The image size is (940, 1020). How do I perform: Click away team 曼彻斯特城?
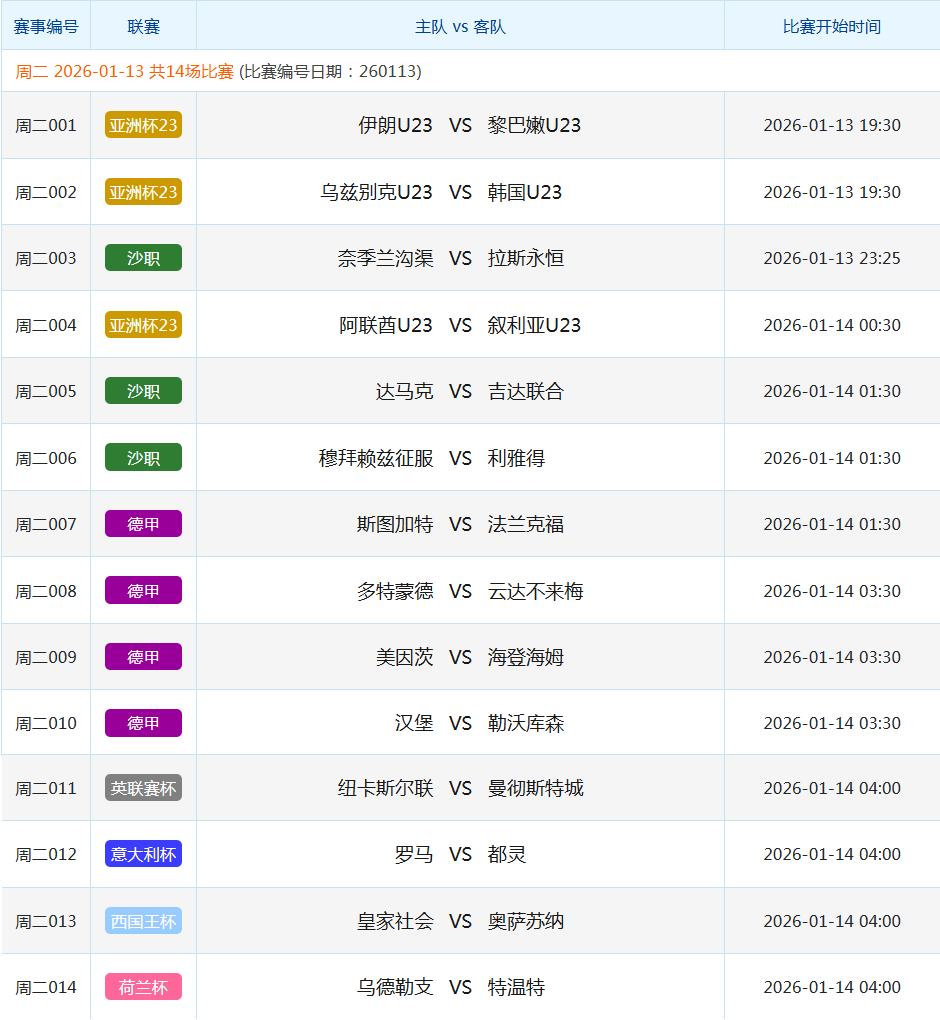point(535,788)
